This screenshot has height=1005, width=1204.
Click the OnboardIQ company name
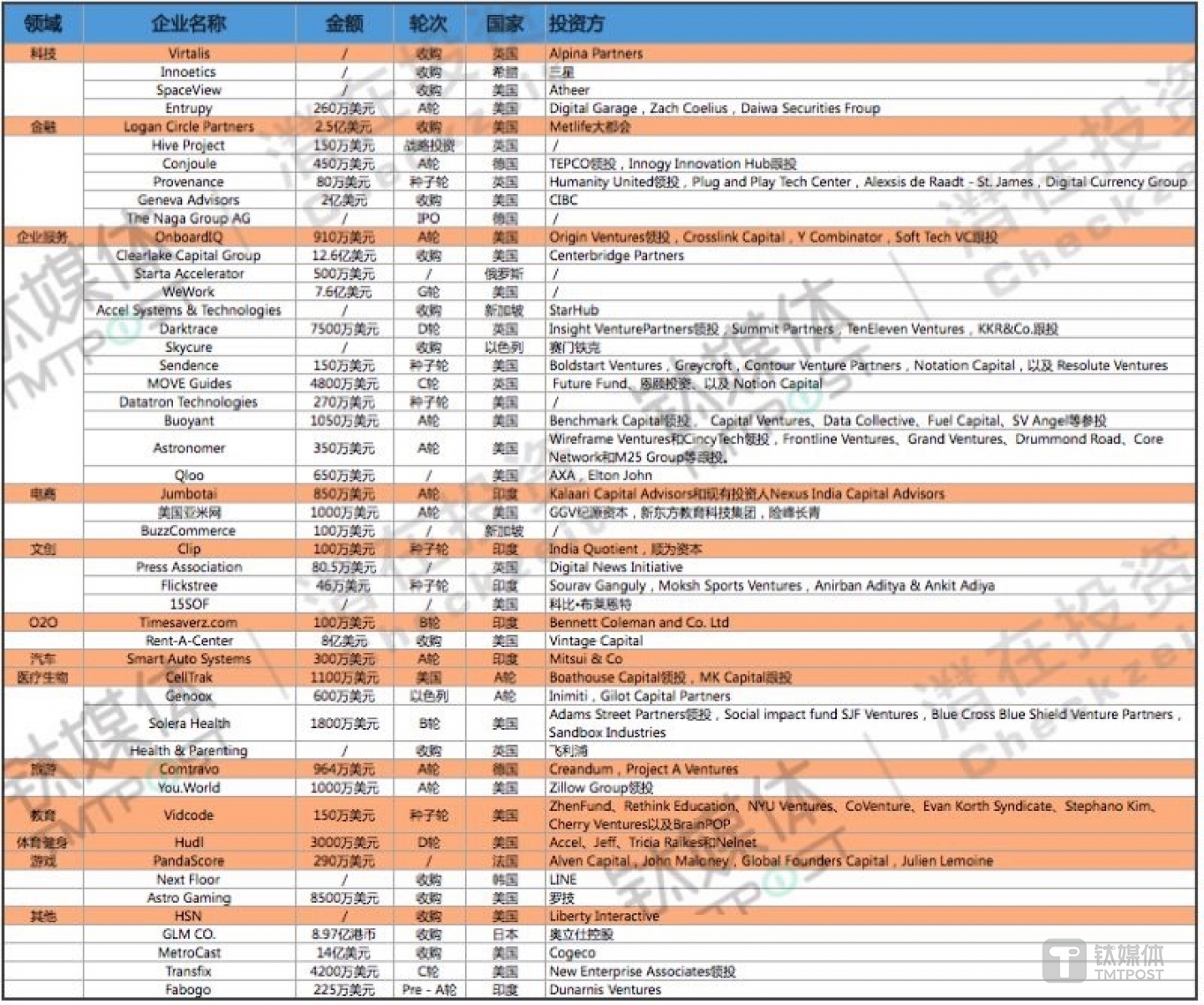tap(189, 237)
